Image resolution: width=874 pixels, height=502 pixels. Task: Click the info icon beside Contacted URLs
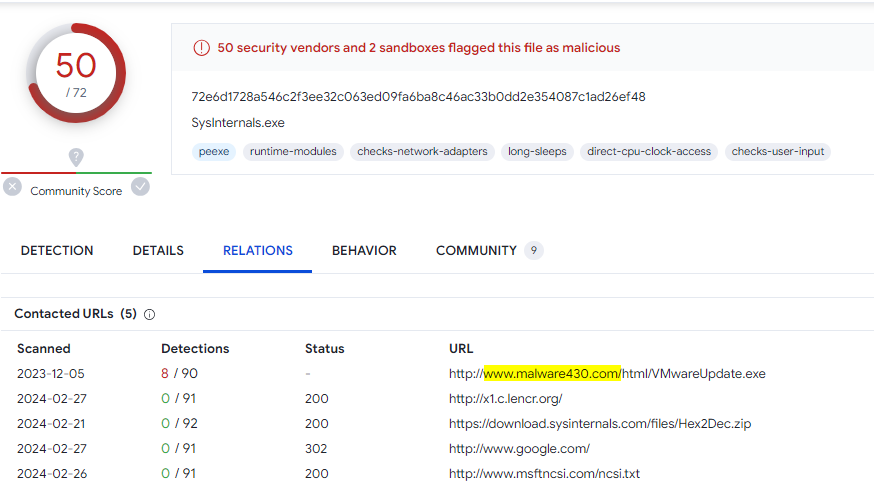150,314
